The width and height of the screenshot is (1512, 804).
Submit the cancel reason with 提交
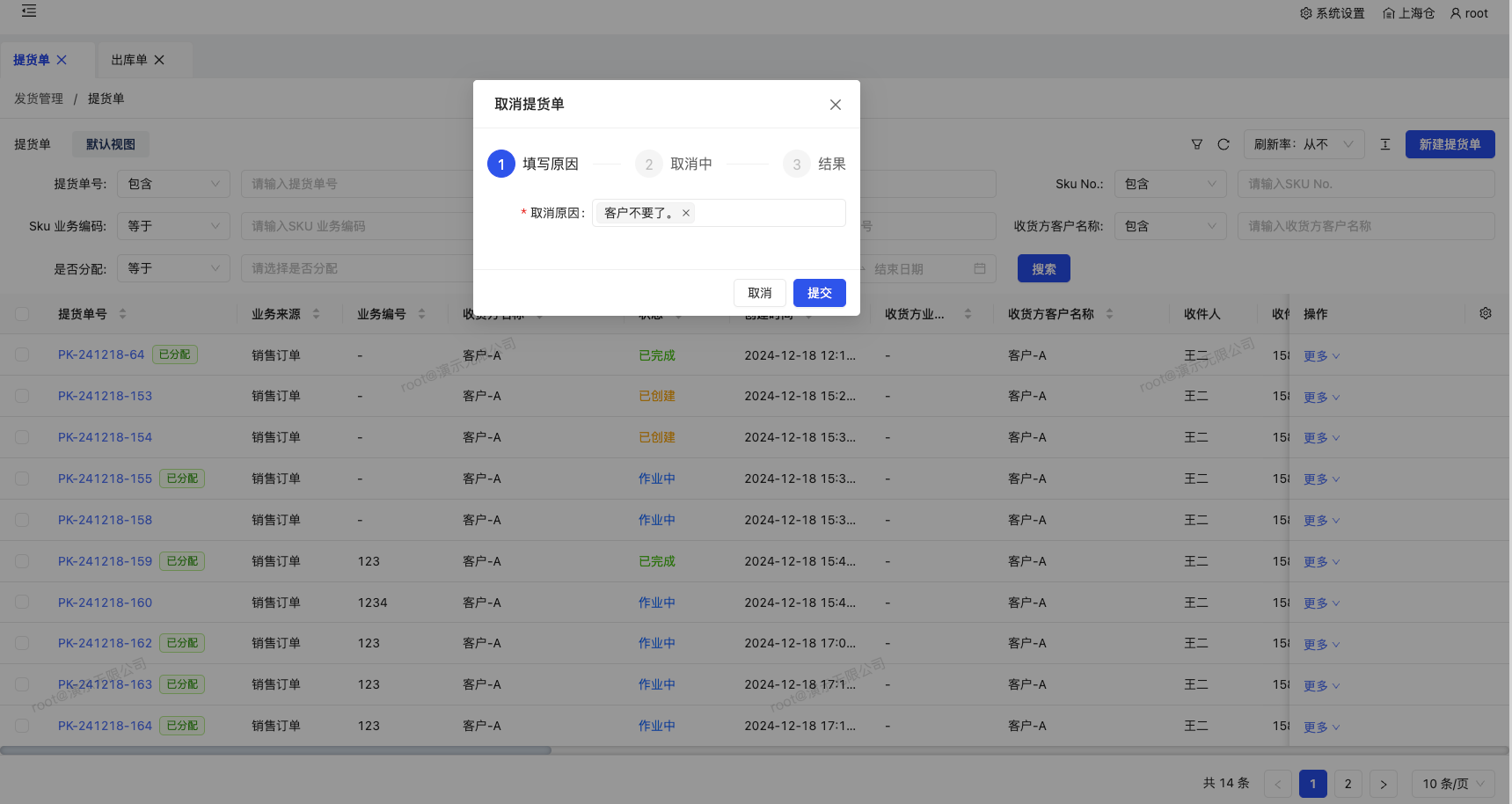click(819, 293)
